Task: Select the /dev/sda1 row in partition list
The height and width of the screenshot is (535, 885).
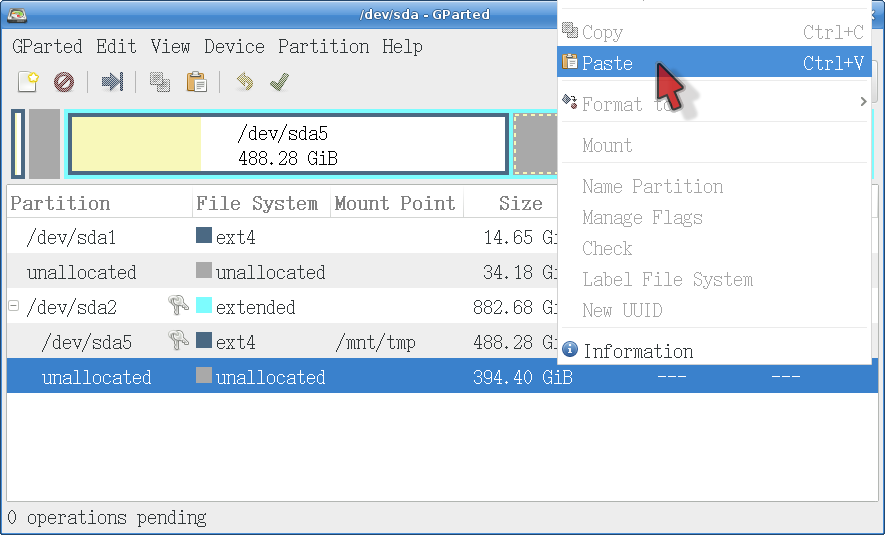Action: (x=71, y=238)
